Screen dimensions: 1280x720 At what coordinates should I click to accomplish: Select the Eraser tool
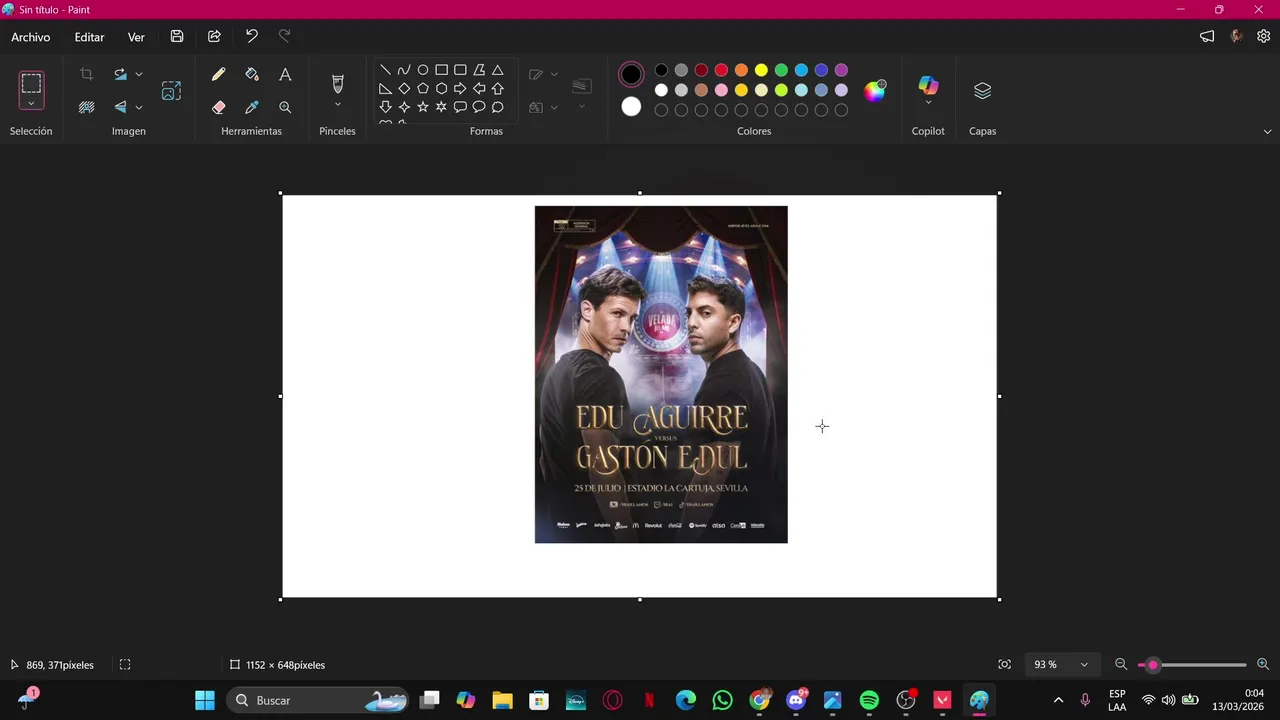click(x=218, y=107)
